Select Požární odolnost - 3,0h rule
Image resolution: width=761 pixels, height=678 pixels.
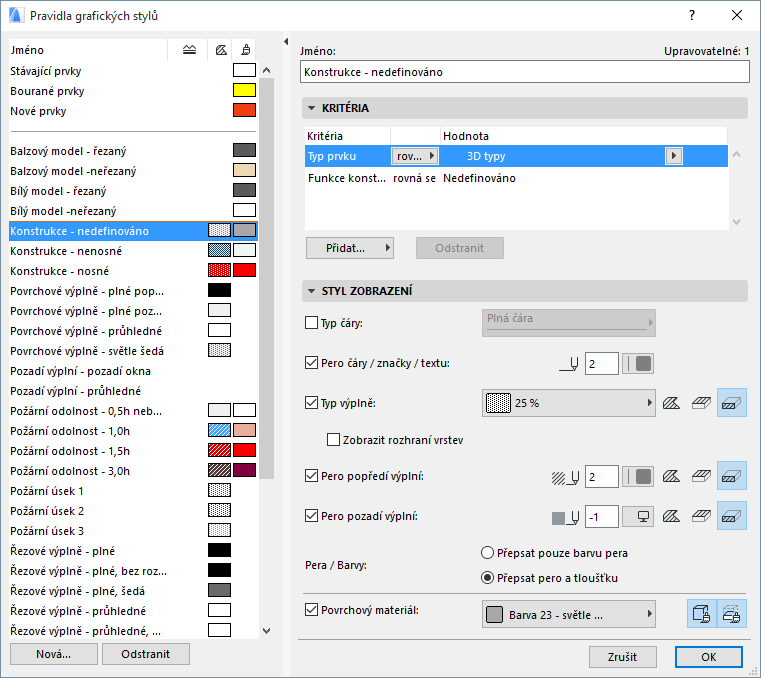coord(133,471)
